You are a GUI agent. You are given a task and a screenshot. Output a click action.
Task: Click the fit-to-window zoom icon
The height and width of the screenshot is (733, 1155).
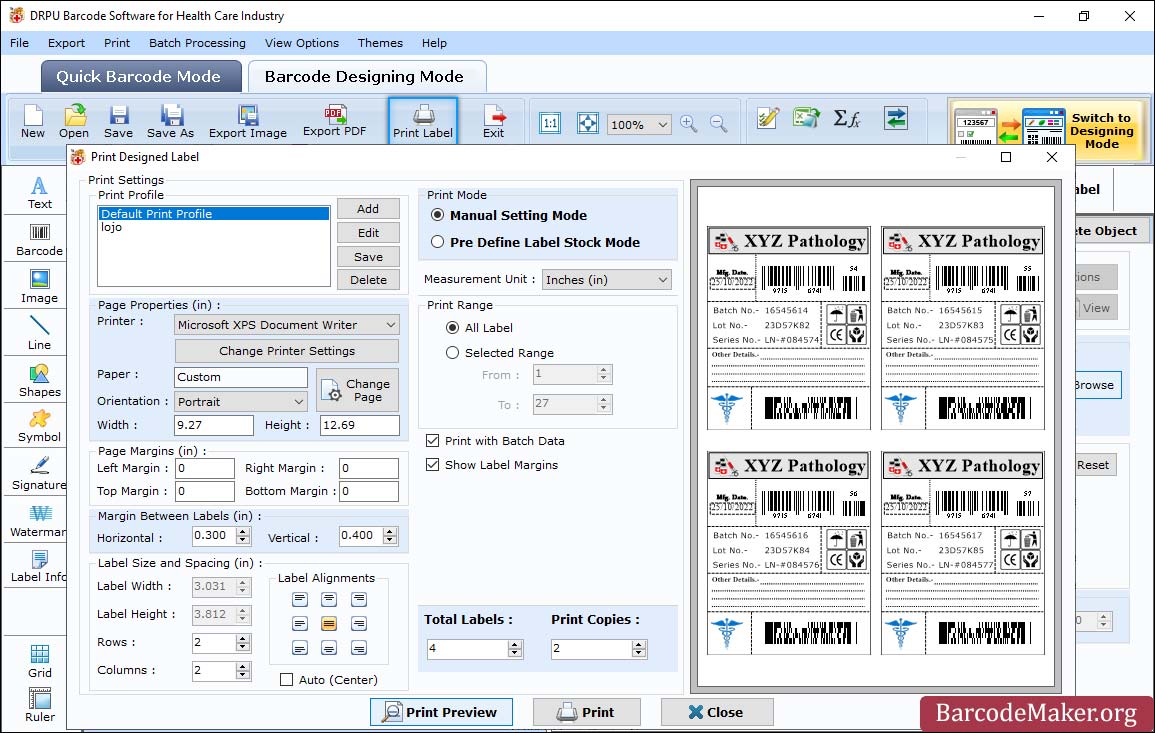tap(588, 123)
